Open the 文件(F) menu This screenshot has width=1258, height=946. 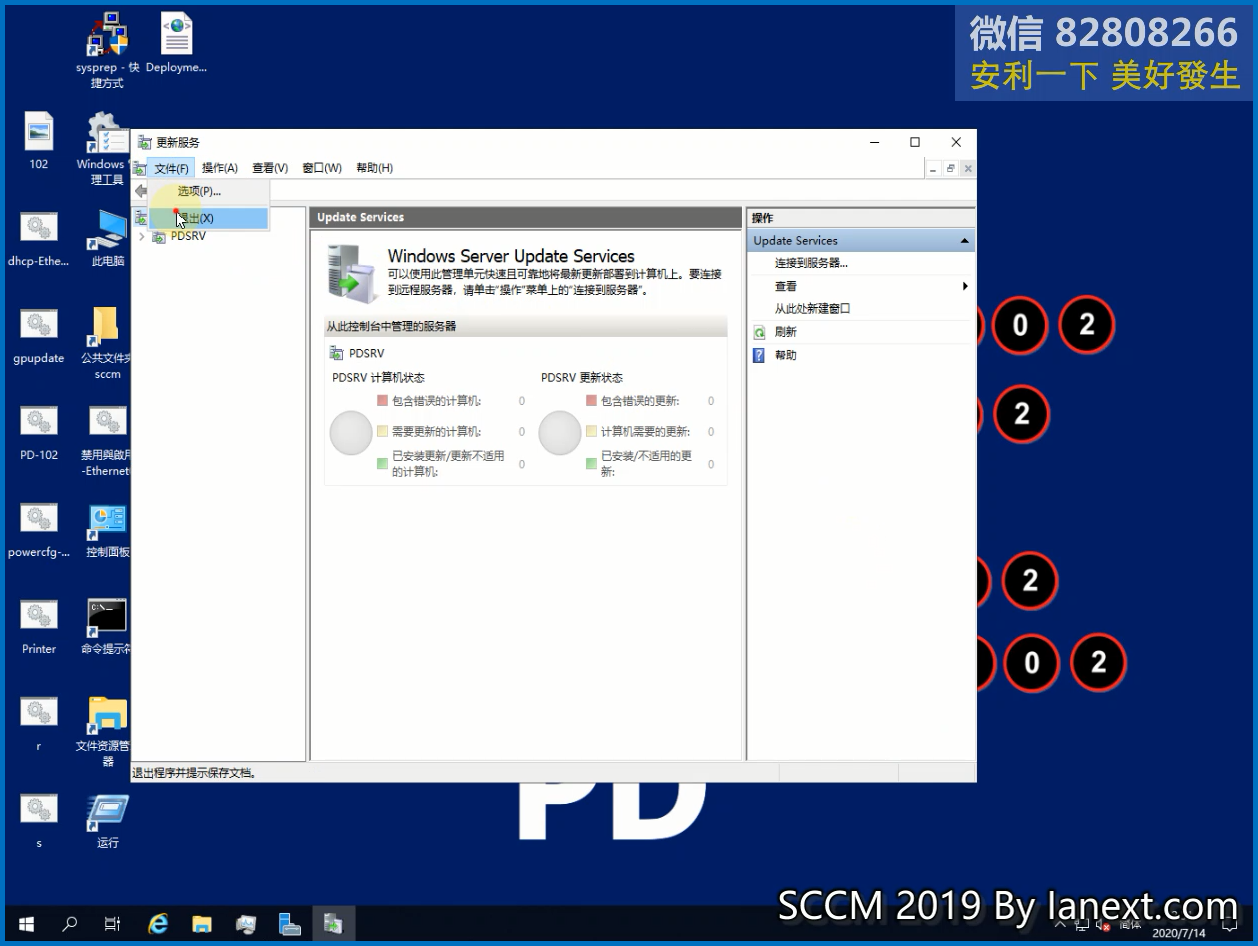click(x=171, y=168)
